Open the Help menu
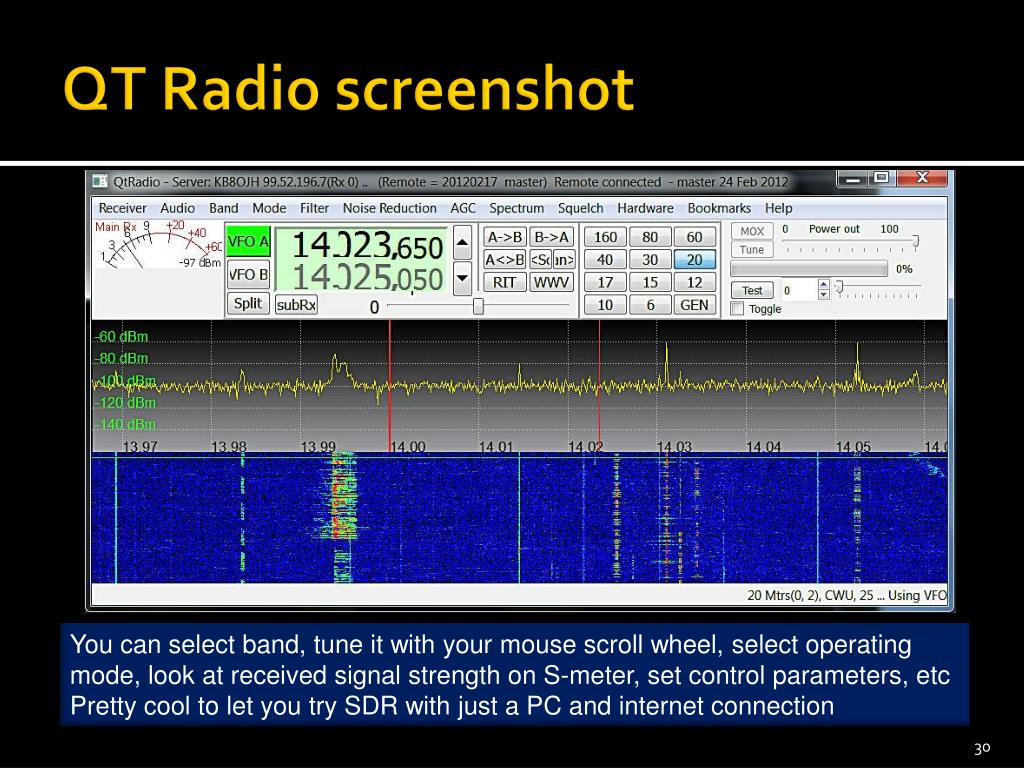This screenshot has width=1024, height=768. tap(778, 208)
